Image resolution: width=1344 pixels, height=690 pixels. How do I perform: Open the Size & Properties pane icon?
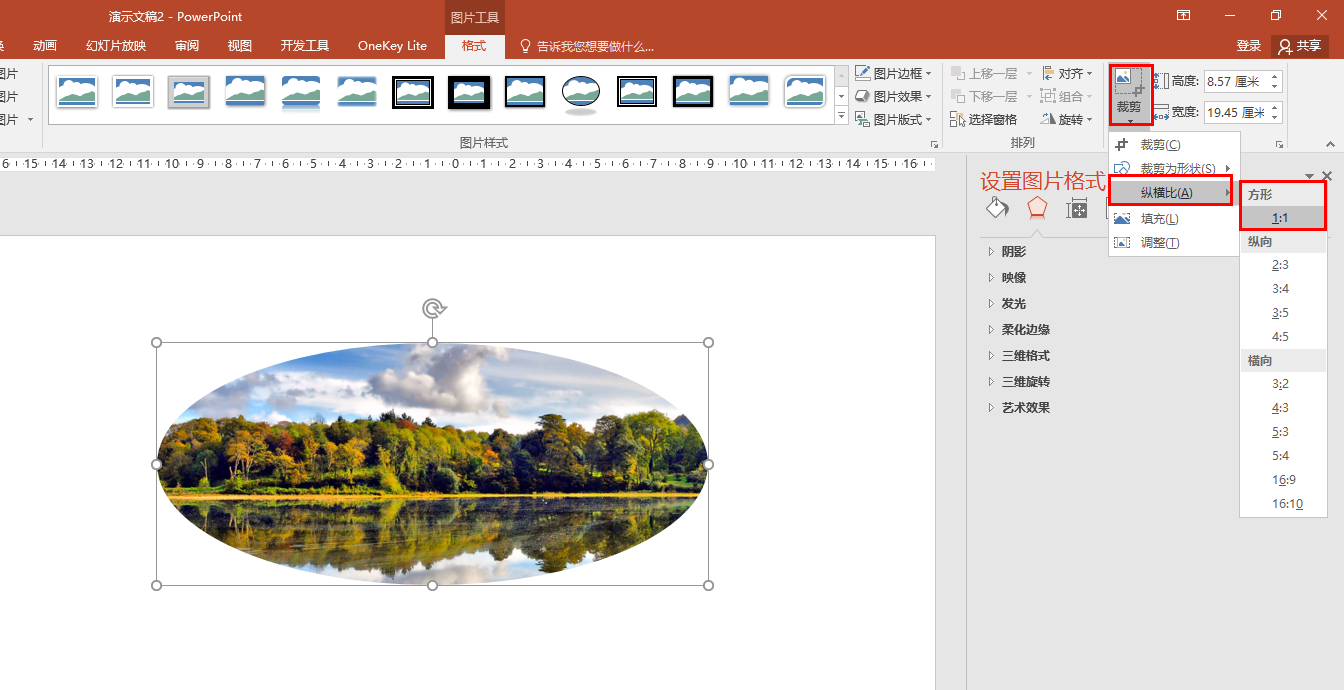coord(1077,207)
